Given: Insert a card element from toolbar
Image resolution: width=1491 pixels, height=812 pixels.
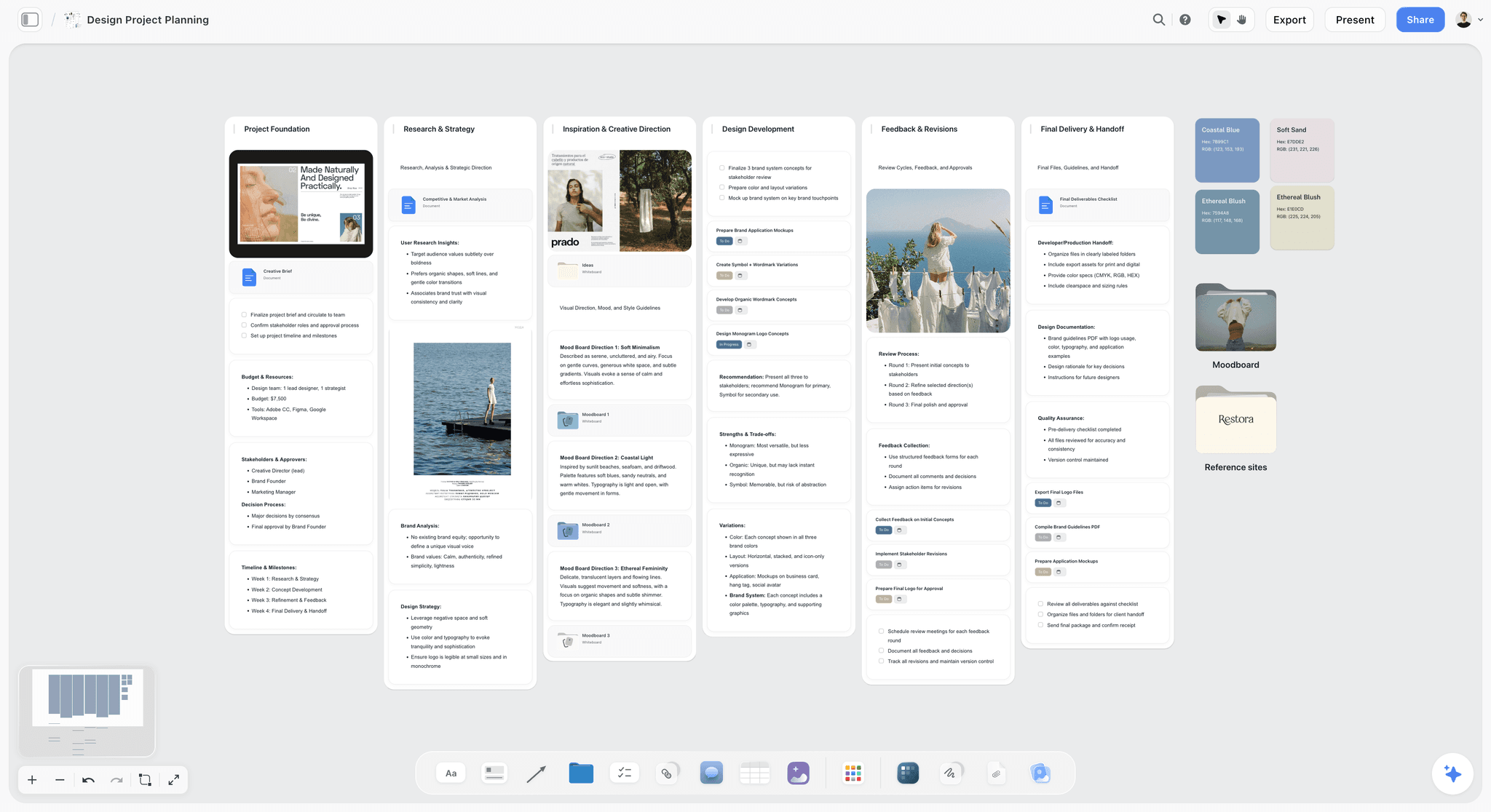Looking at the screenshot, I should [x=494, y=773].
